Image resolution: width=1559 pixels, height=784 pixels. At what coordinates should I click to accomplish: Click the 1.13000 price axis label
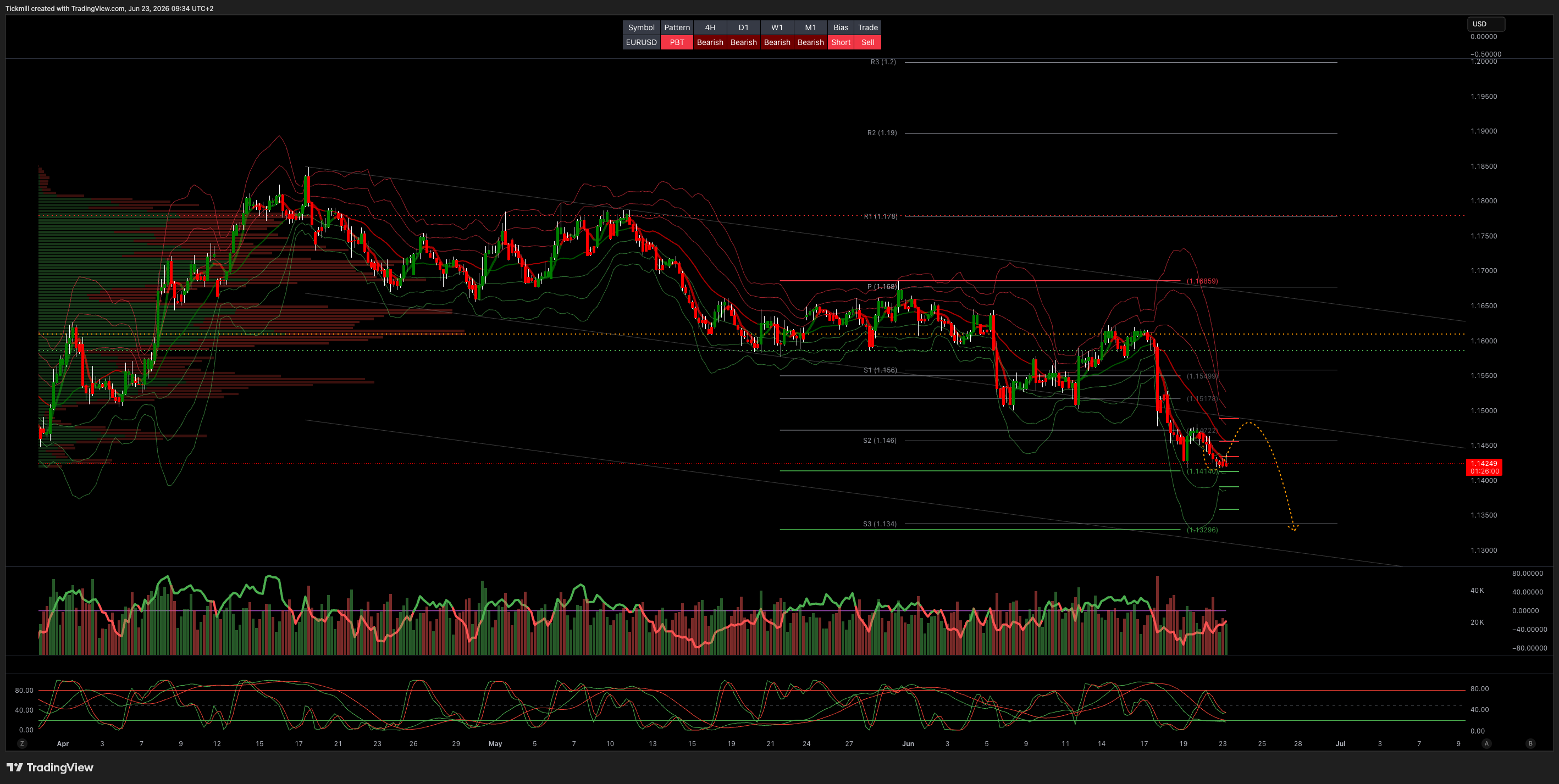point(1484,551)
